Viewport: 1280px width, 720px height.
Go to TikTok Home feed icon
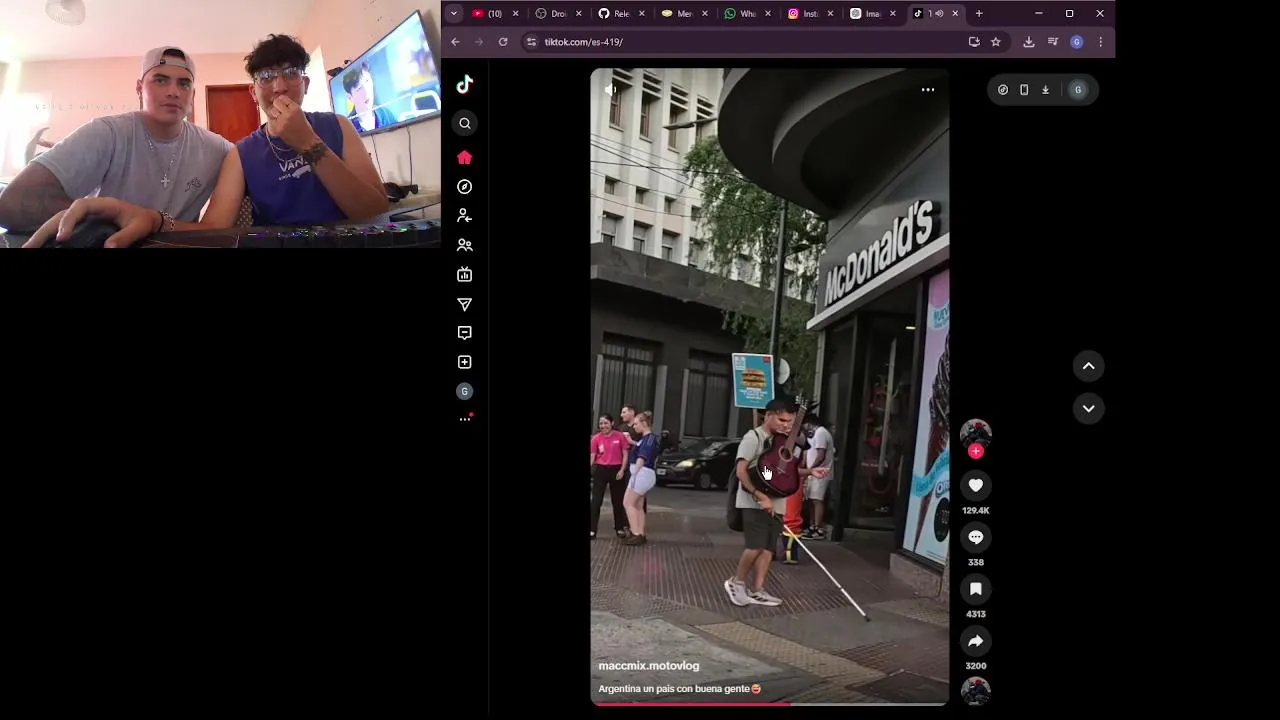coord(464,157)
